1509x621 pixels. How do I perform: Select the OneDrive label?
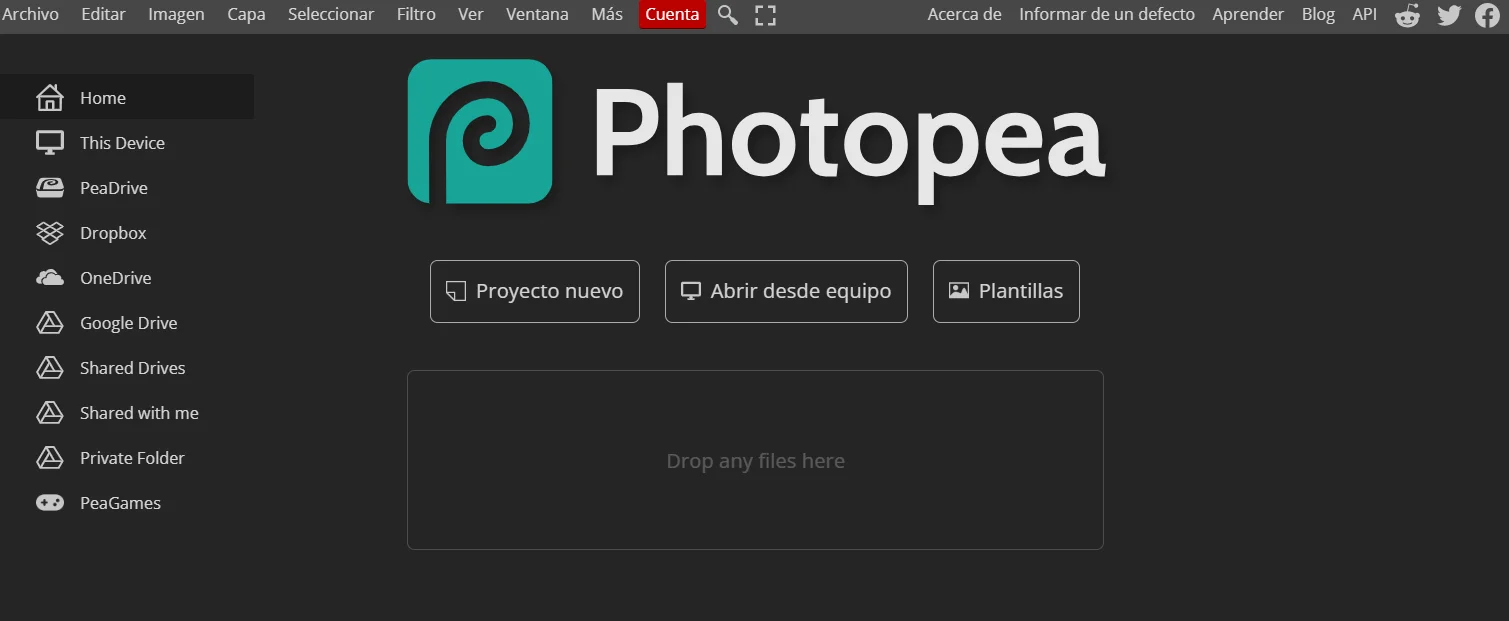pyautogui.click(x=116, y=278)
